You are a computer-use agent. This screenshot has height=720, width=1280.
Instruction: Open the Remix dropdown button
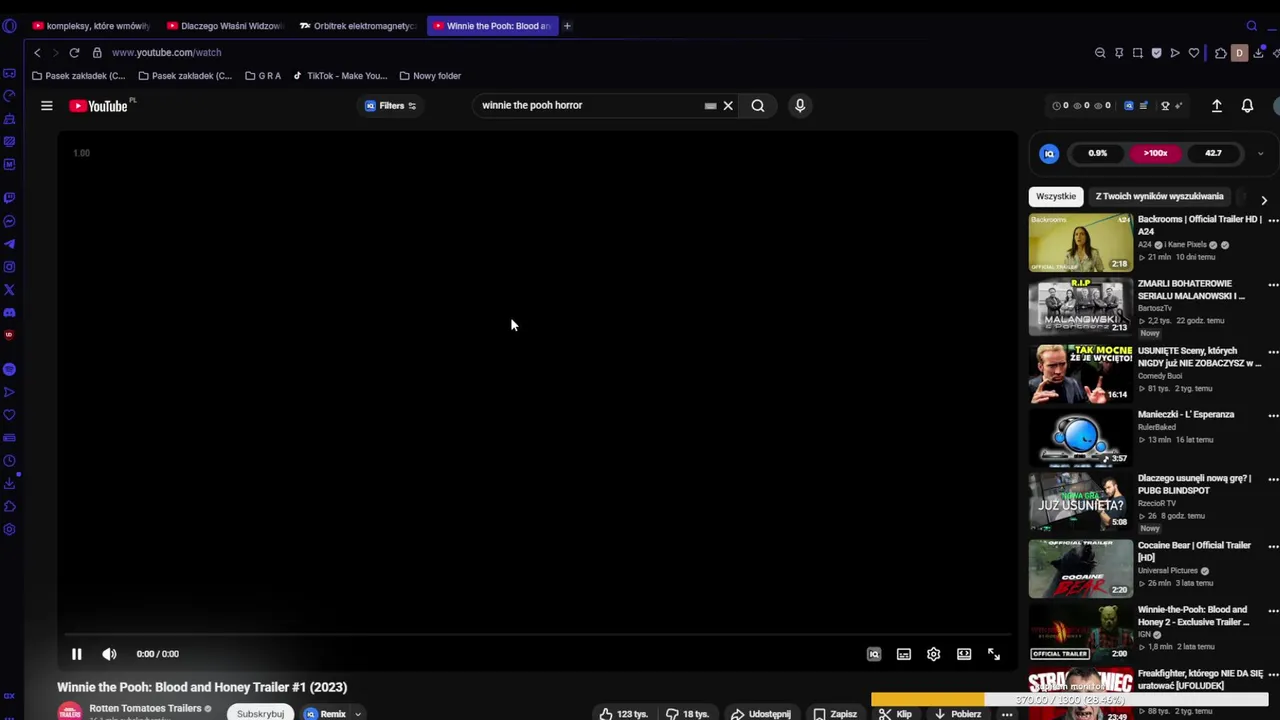[x=333, y=714]
